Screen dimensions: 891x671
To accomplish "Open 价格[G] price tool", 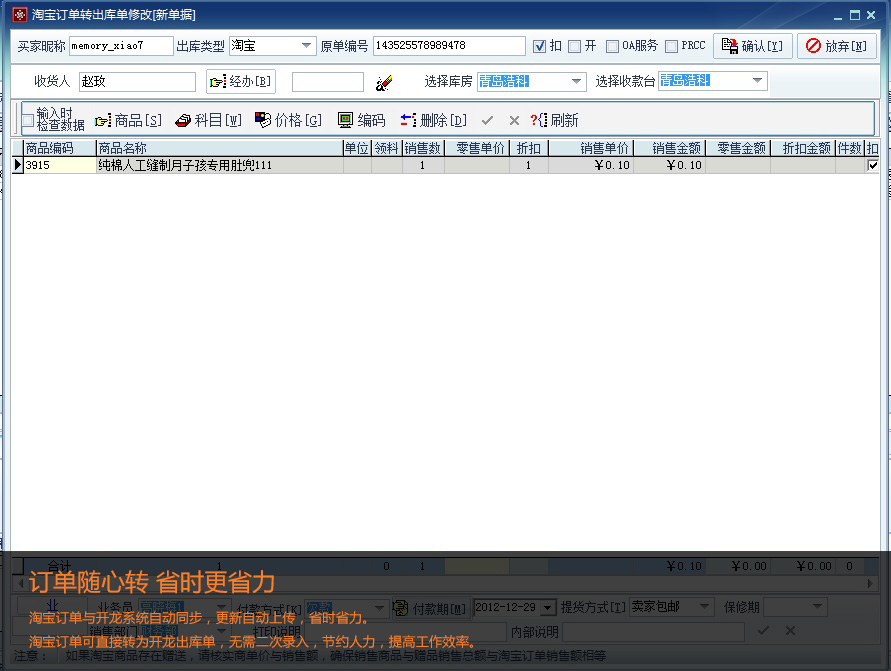I will pyautogui.click(x=288, y=120).
